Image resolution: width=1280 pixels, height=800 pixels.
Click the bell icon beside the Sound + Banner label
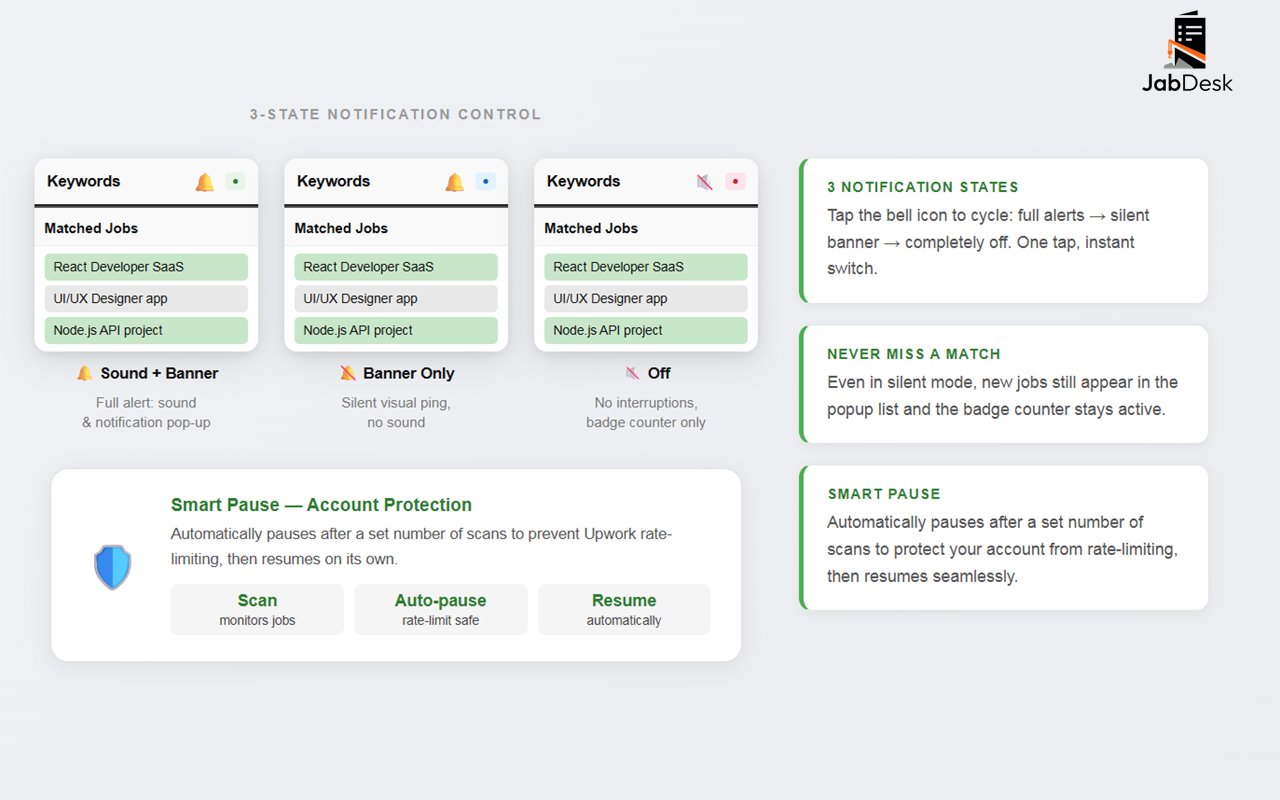pyautogui.click(x=85, y=373)
